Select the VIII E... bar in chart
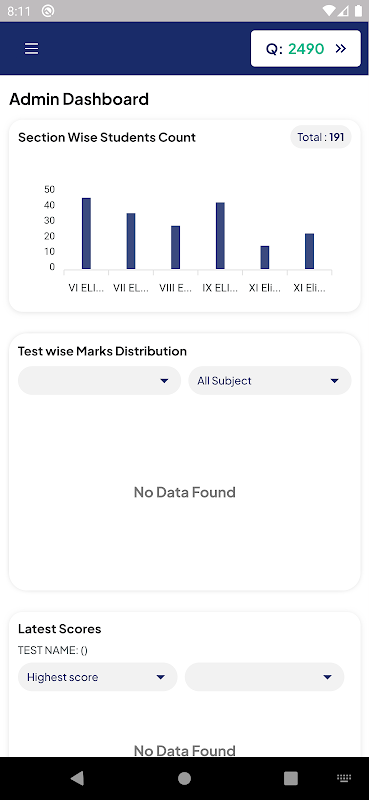The height and width of the screenshot is (800, 369). pyautogui.click(x=176, y=247)
